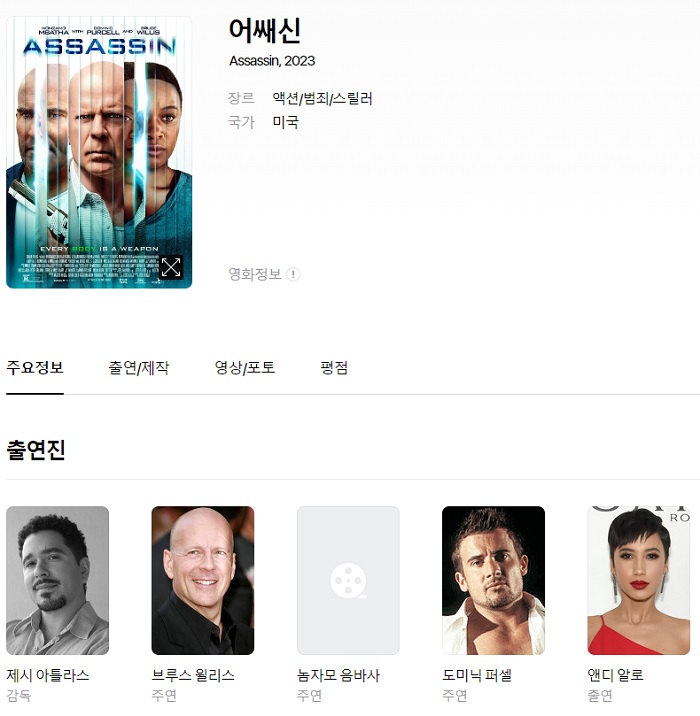Open the 주요정보 tab

[35, 368]
